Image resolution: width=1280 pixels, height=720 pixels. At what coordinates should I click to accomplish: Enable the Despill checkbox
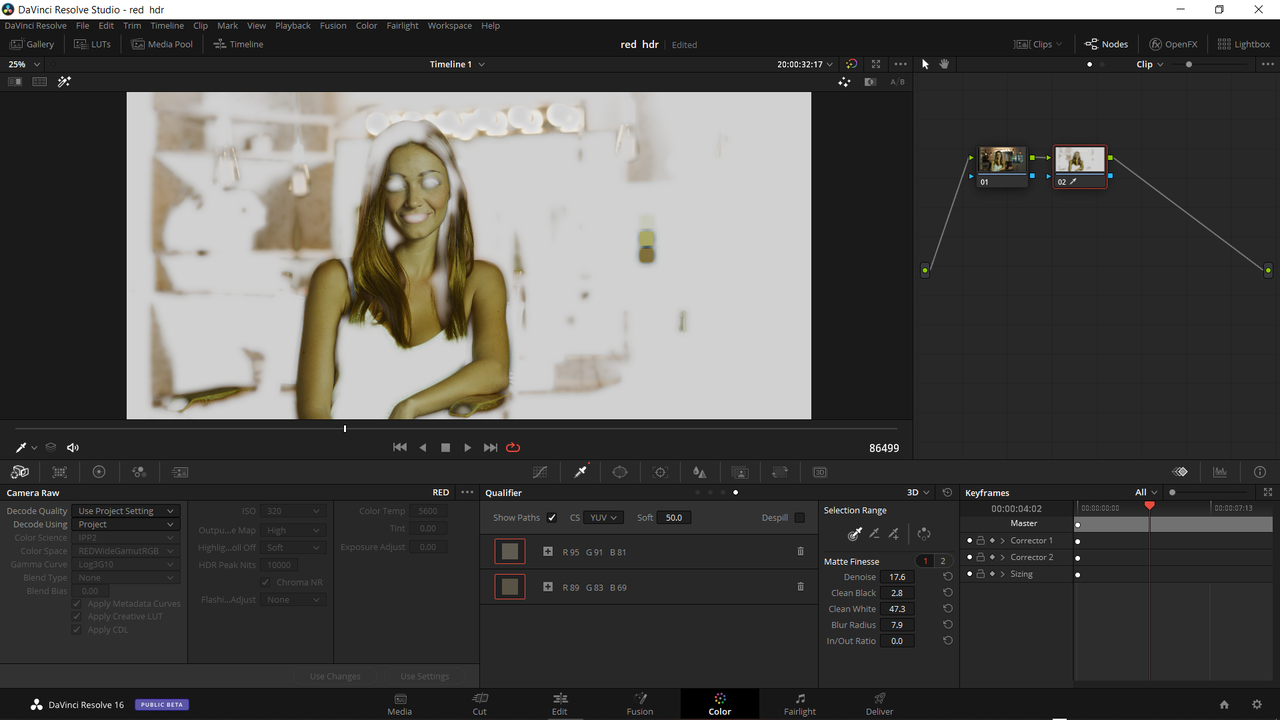(799, 518)
